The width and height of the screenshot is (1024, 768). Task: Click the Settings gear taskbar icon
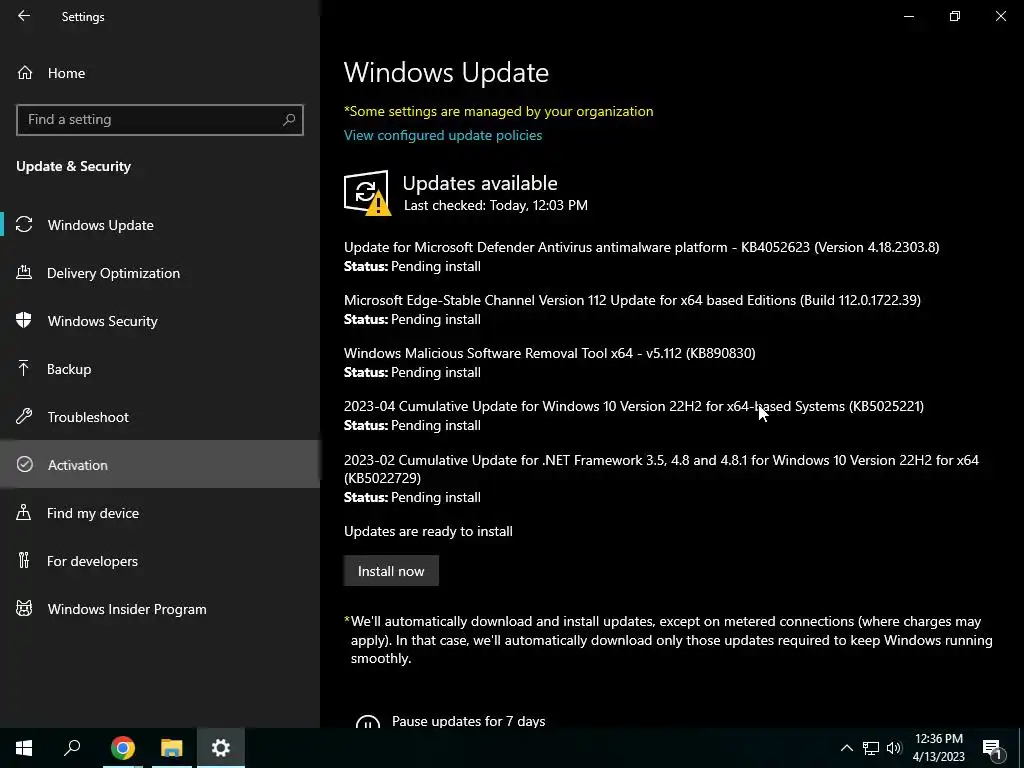click(221, 748)
